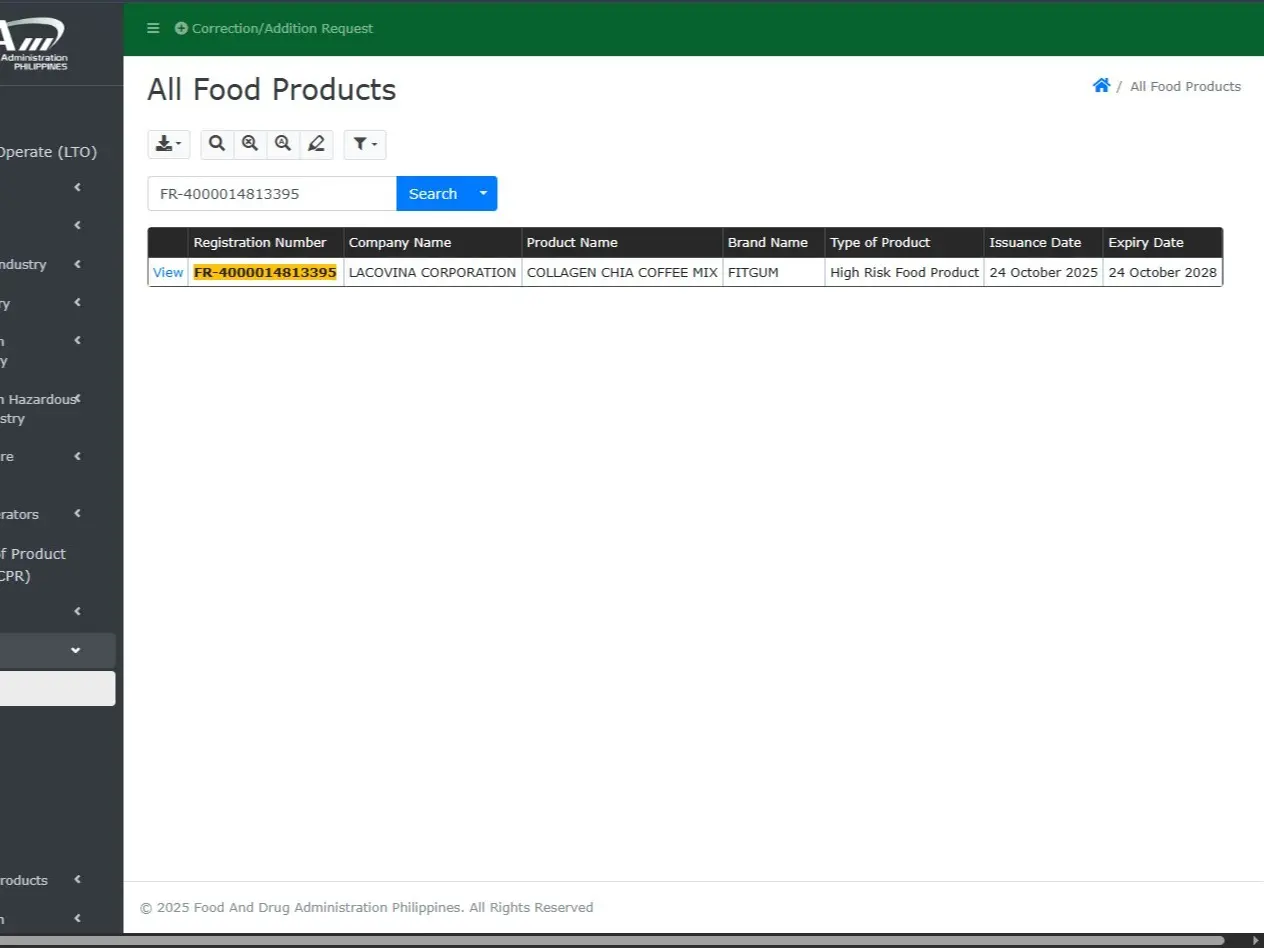Select the High Risk Food Product cell
1264x948 pixels.
(904, 272)
